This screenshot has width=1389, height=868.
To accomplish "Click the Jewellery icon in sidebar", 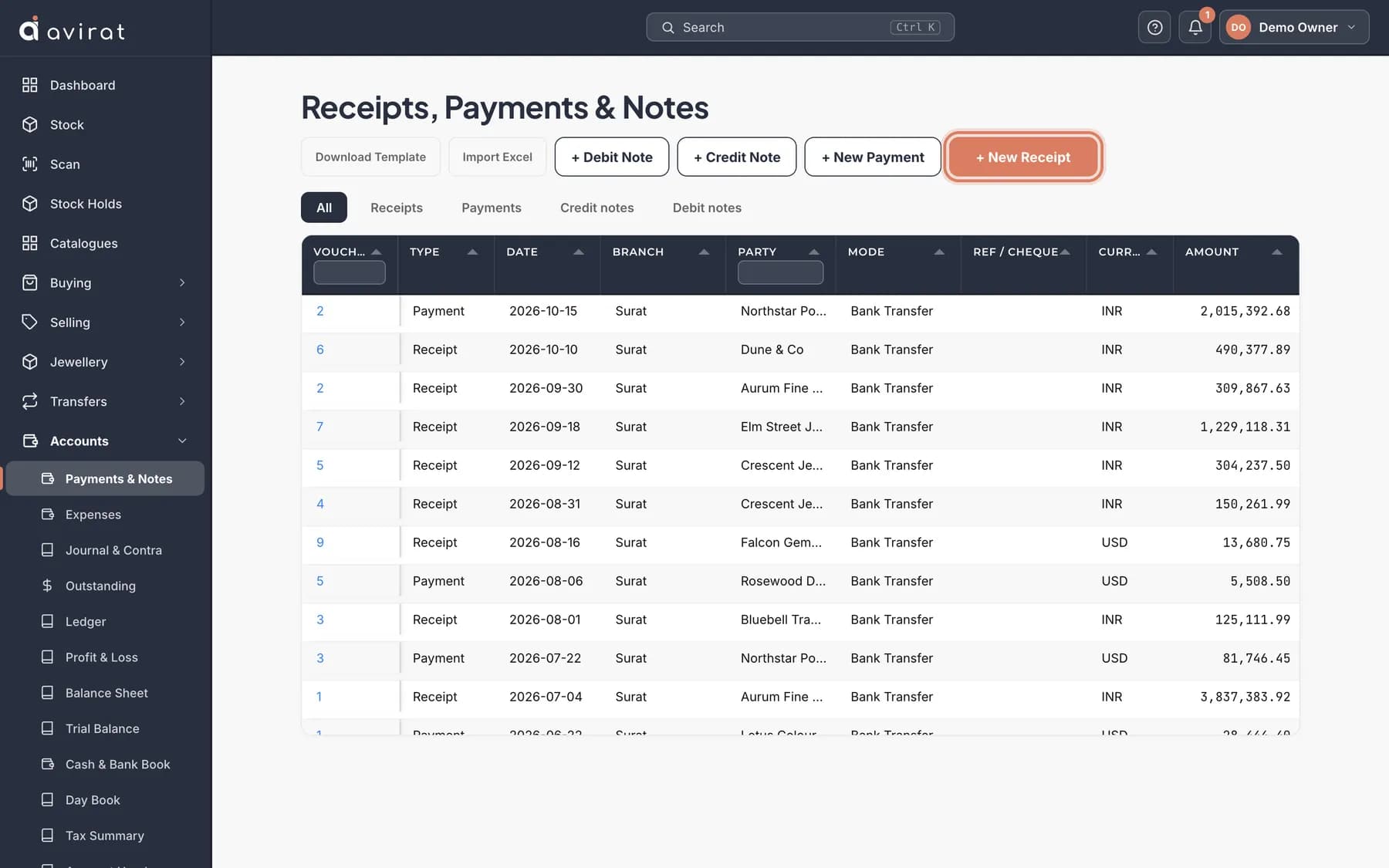I will coord(30,361).
